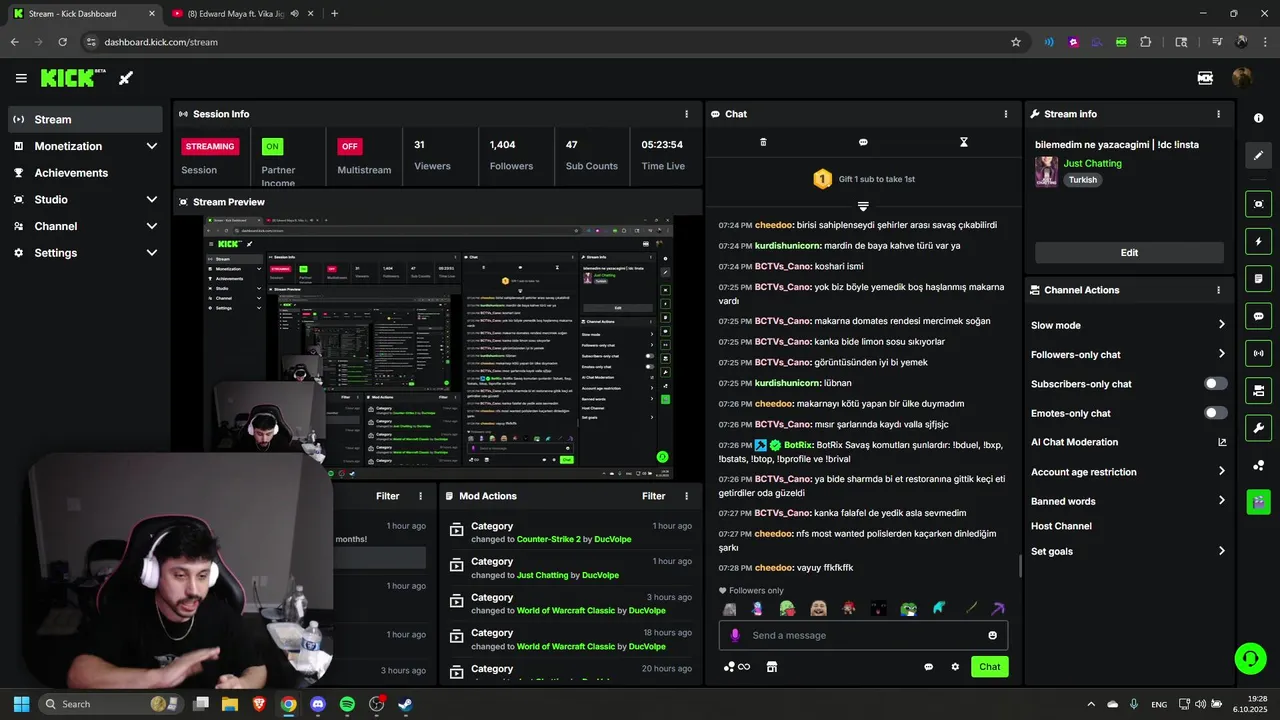The height and width of the screenshot is (720, 1280).
Task: Open the Chat panel three-dot options menu
Action: click(x=1006, y=114)
